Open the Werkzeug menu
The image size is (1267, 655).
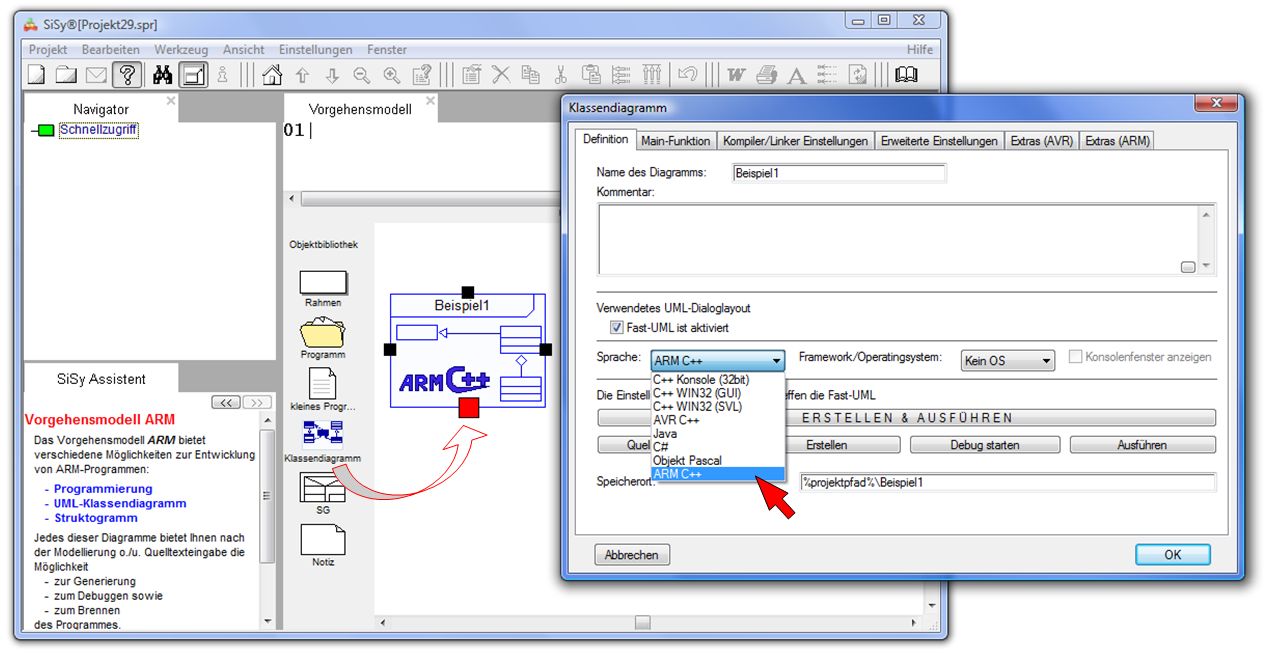coord(181,49)
